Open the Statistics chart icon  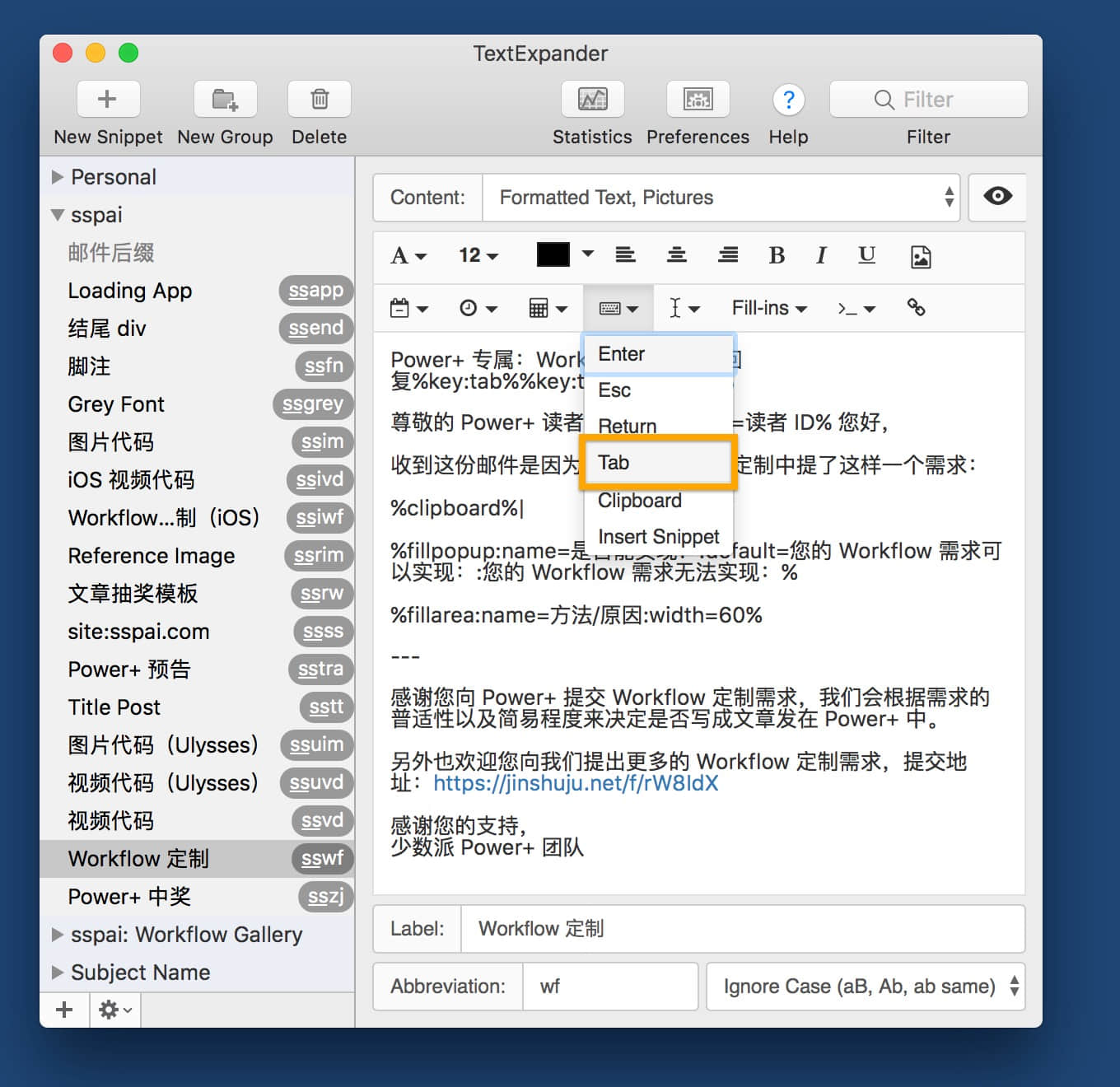coord(592,100)
